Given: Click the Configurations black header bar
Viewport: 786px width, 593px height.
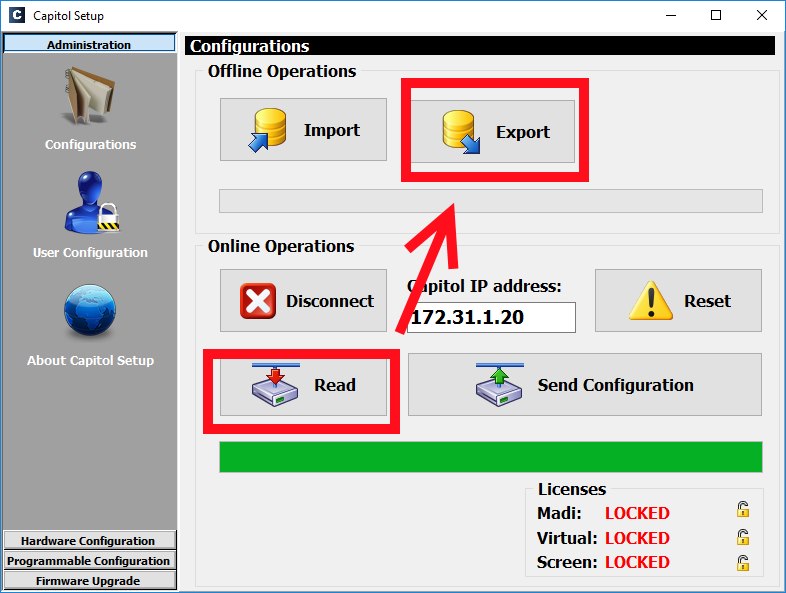Looking at the screenshot, I should pos(480,46).
